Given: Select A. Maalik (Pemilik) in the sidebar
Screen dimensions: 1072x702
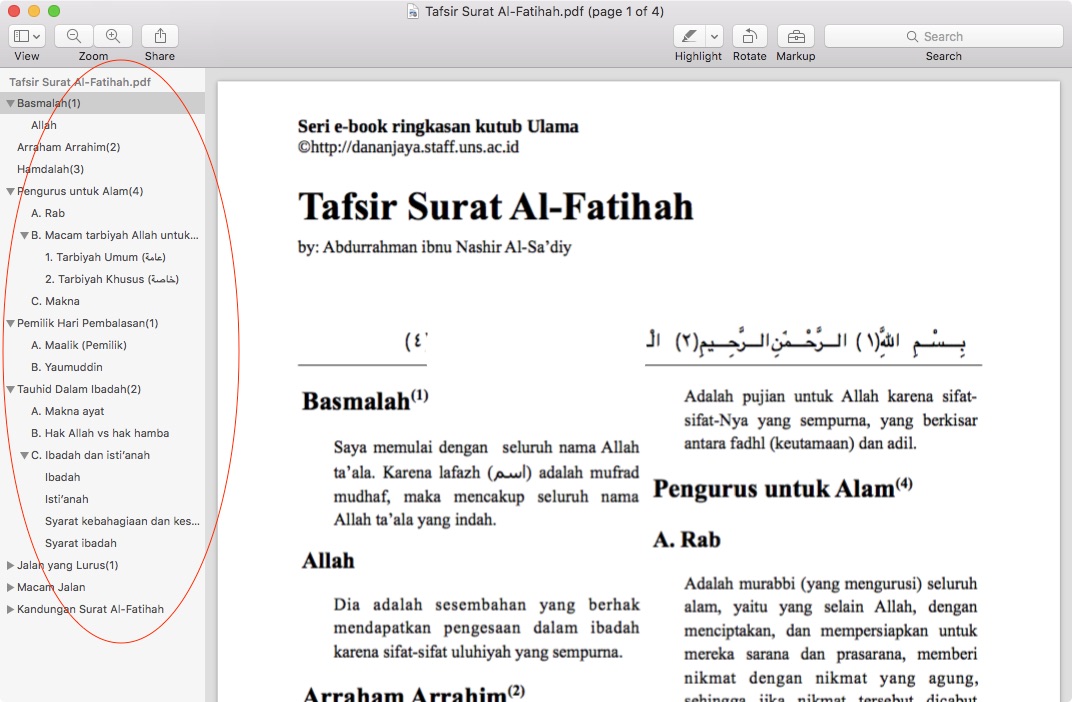Looking at the screenshot, I should coord(79,345).
